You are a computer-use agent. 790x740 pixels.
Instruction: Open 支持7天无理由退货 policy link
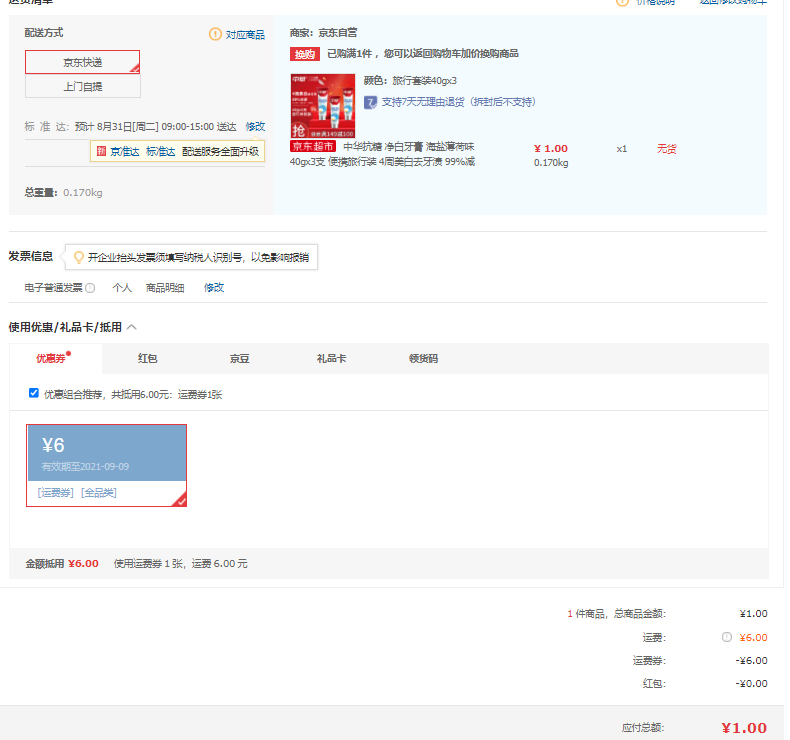tap(458, 102)
